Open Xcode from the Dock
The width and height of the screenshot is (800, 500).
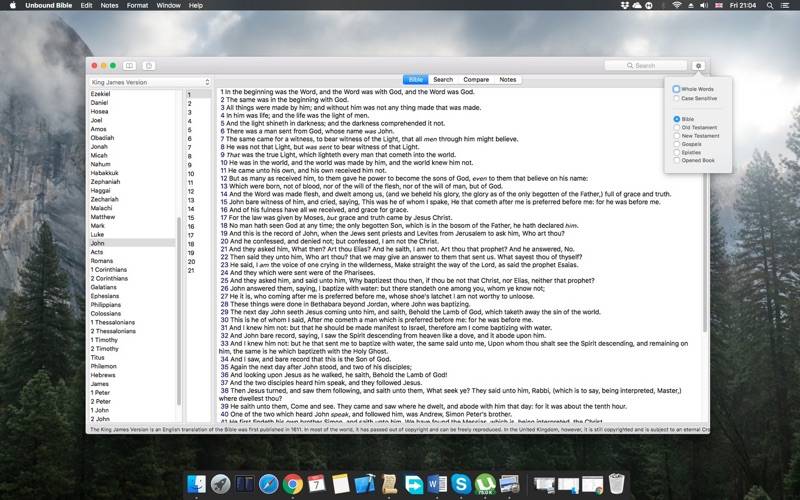click(x=365, y=484)
